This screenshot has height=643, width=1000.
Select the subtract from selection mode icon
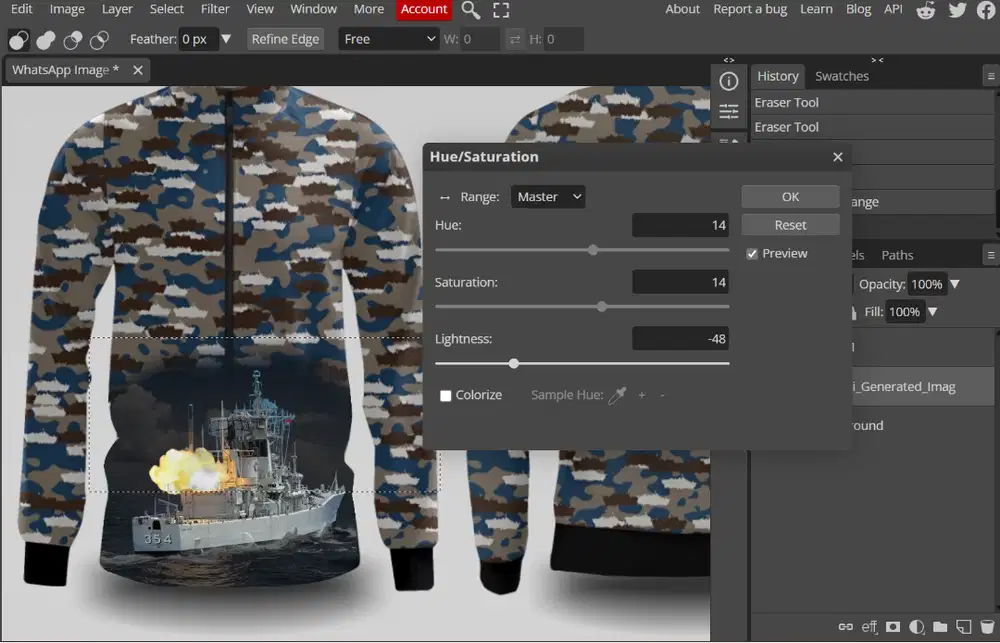pyautogui.click(x=71, y=40)
